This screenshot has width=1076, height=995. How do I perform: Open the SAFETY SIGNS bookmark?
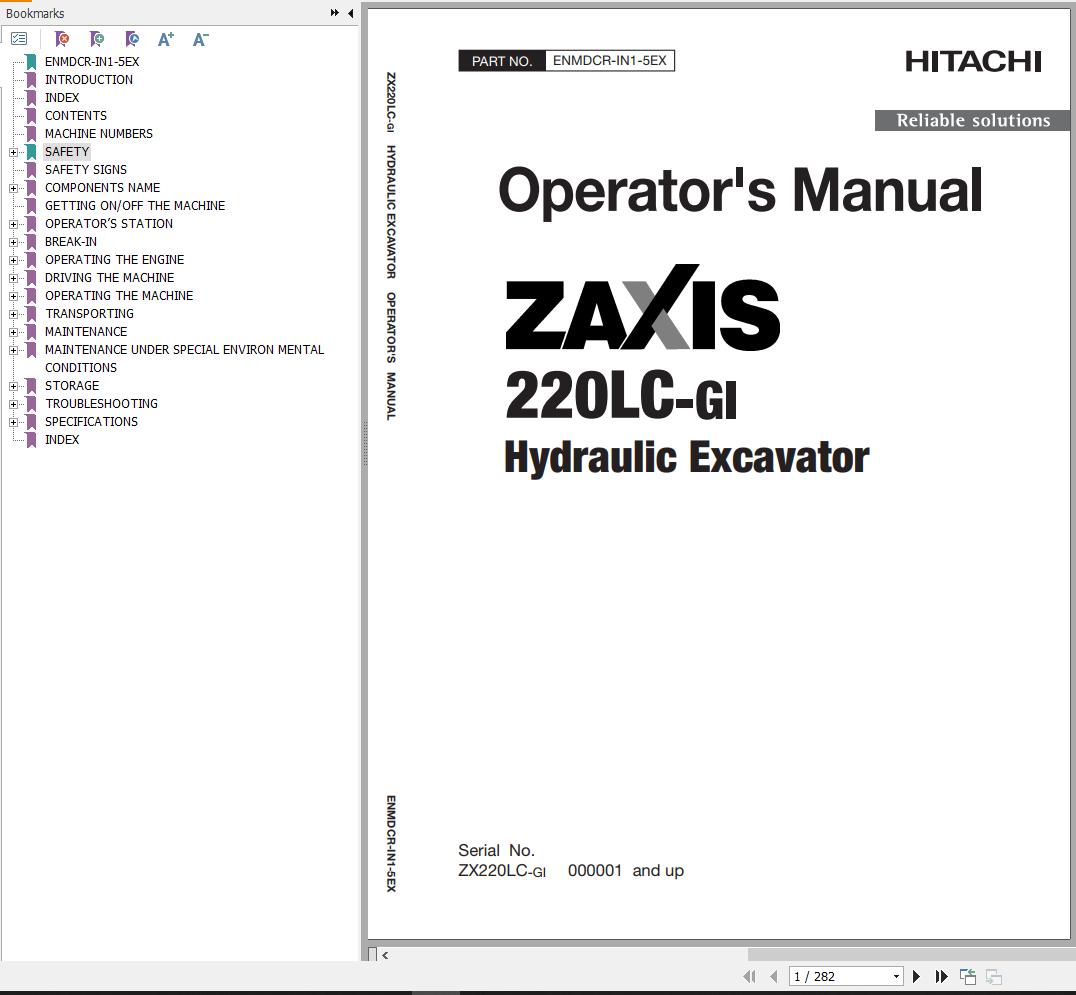(x=86, y=169)
